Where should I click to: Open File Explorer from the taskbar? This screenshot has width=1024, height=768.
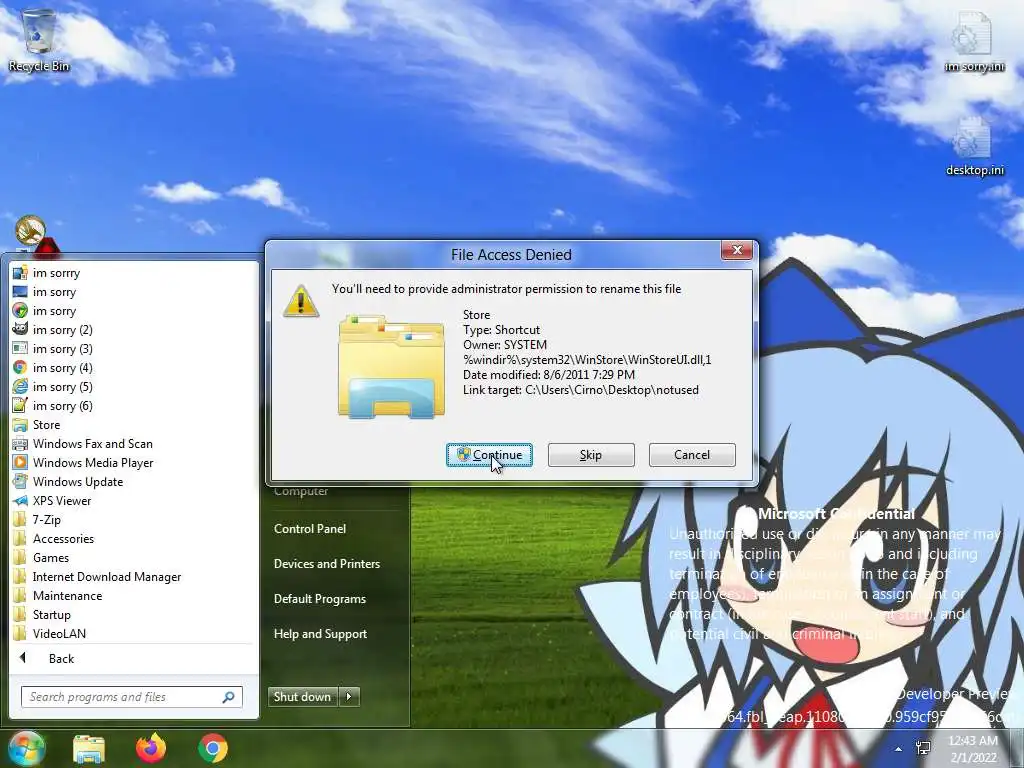coord(89,748)
